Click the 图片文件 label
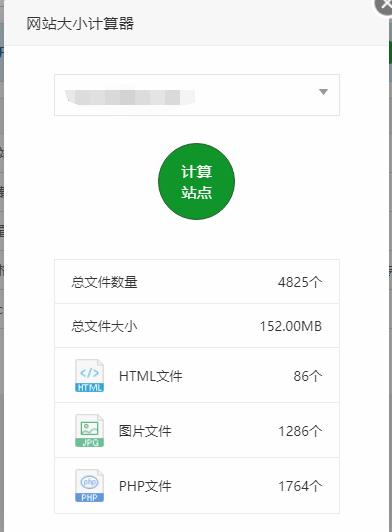The image size is (392, 532). [145, 431]
